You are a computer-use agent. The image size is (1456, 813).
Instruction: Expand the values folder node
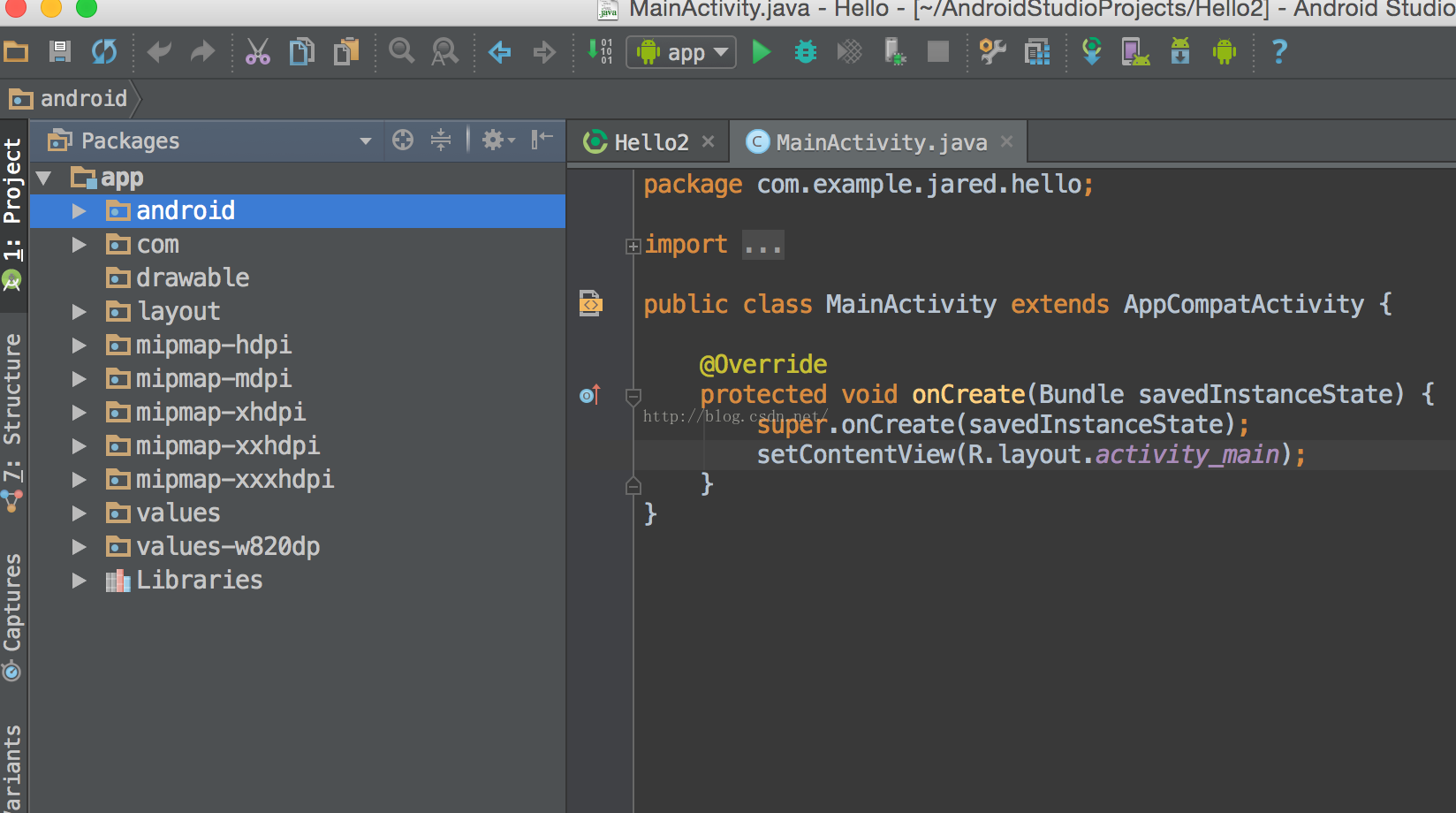point(80,513)
